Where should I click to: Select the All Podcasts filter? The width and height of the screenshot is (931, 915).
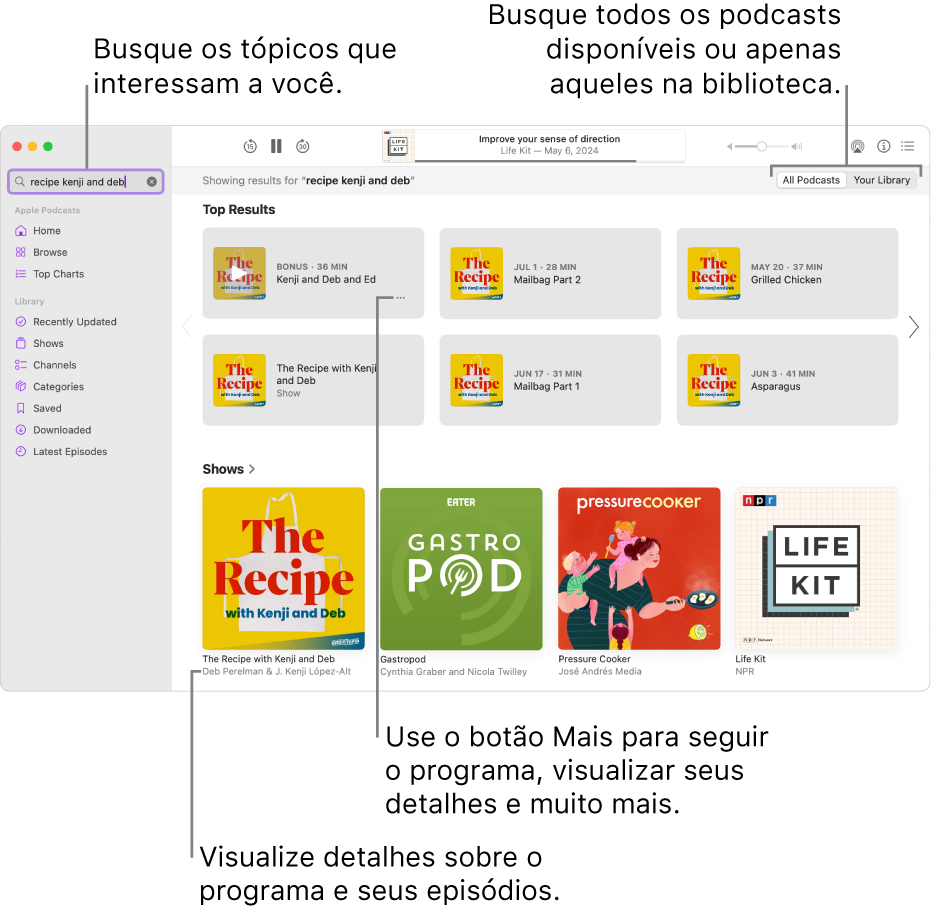[811, 180]
